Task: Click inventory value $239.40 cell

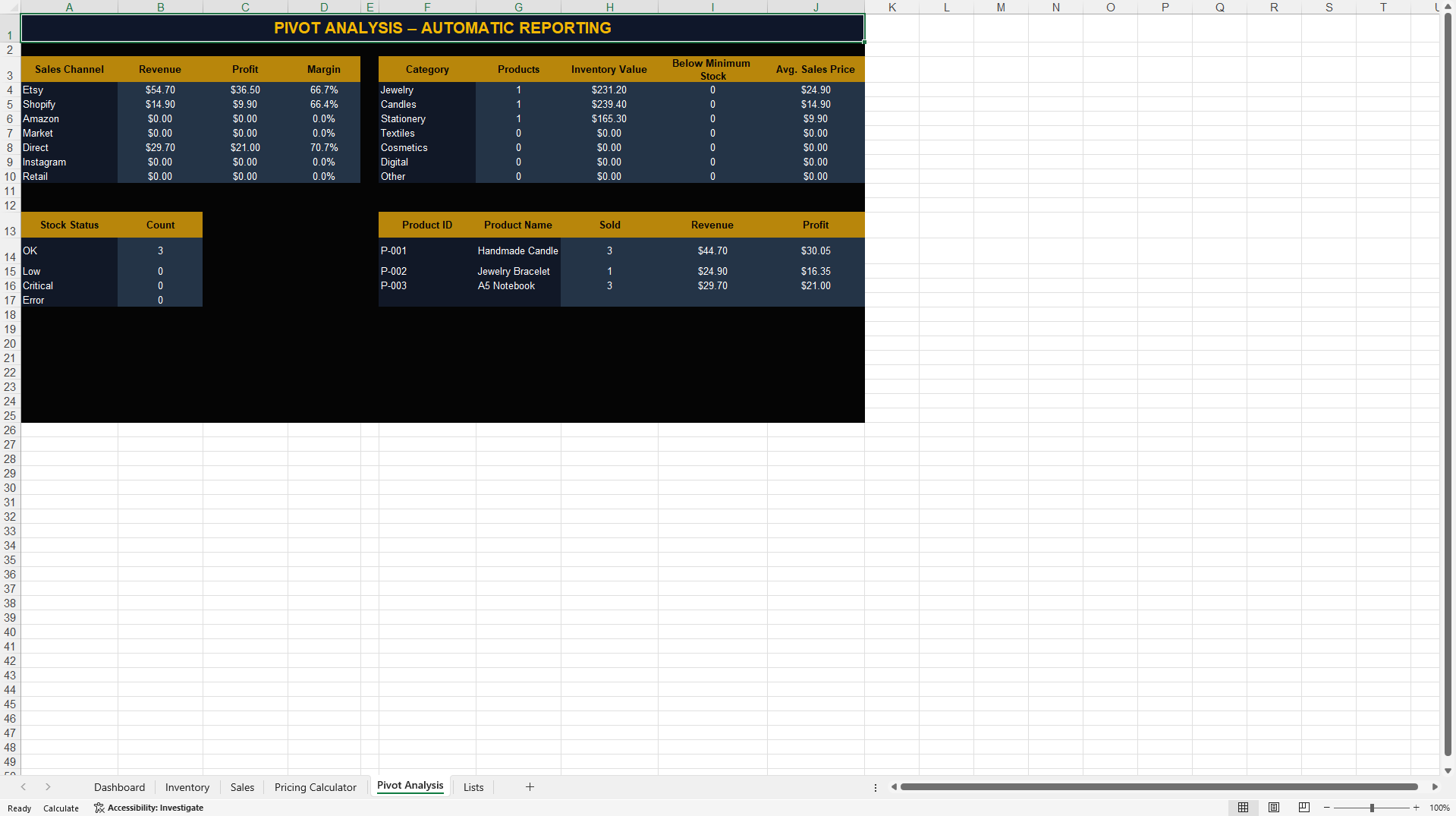Action: (609, 104)
